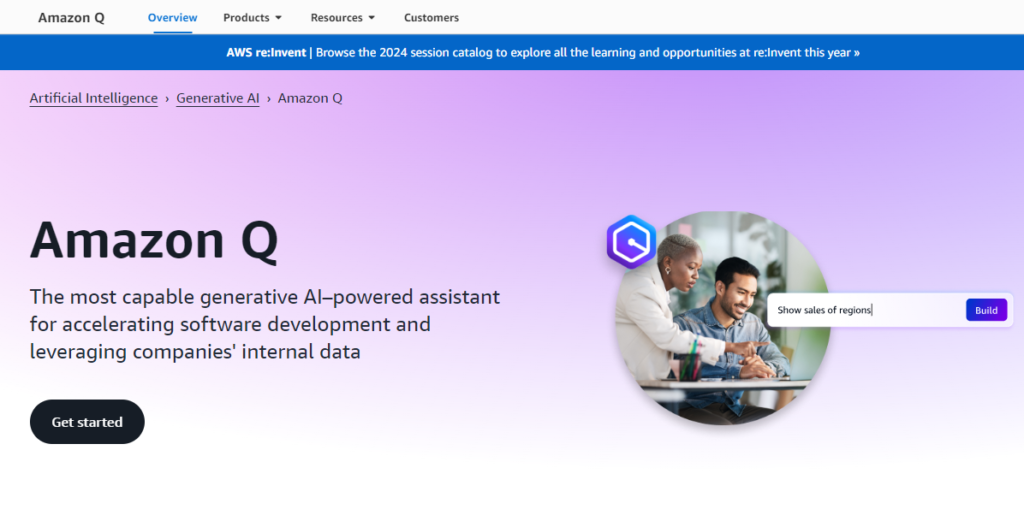1024x527 pixels.
Task: Click the circular photo of two coworkers
Action: click(x=723, y=318)
